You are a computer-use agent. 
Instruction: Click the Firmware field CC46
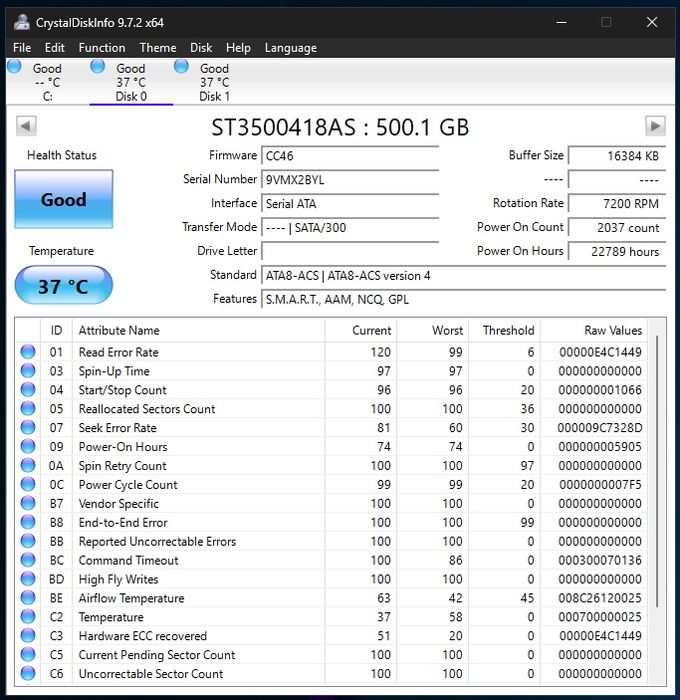point(350,156)
